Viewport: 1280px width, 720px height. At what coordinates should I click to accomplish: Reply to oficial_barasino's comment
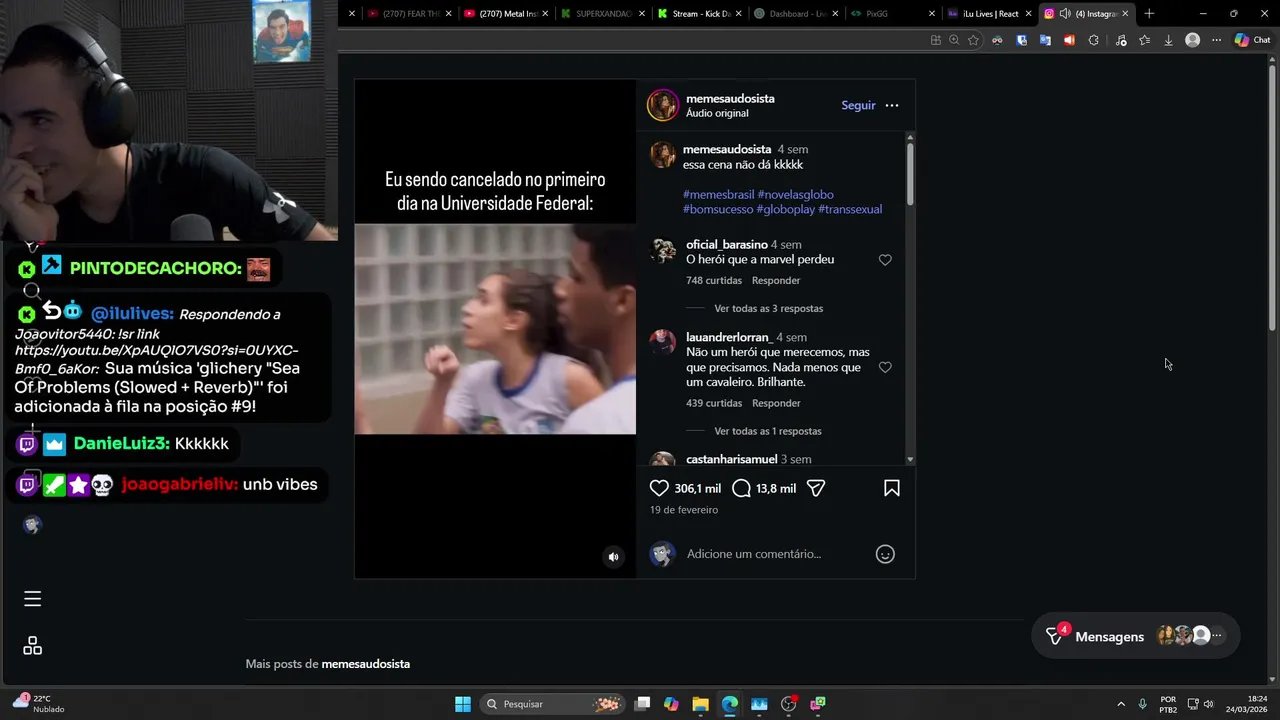tap(776, 280)
